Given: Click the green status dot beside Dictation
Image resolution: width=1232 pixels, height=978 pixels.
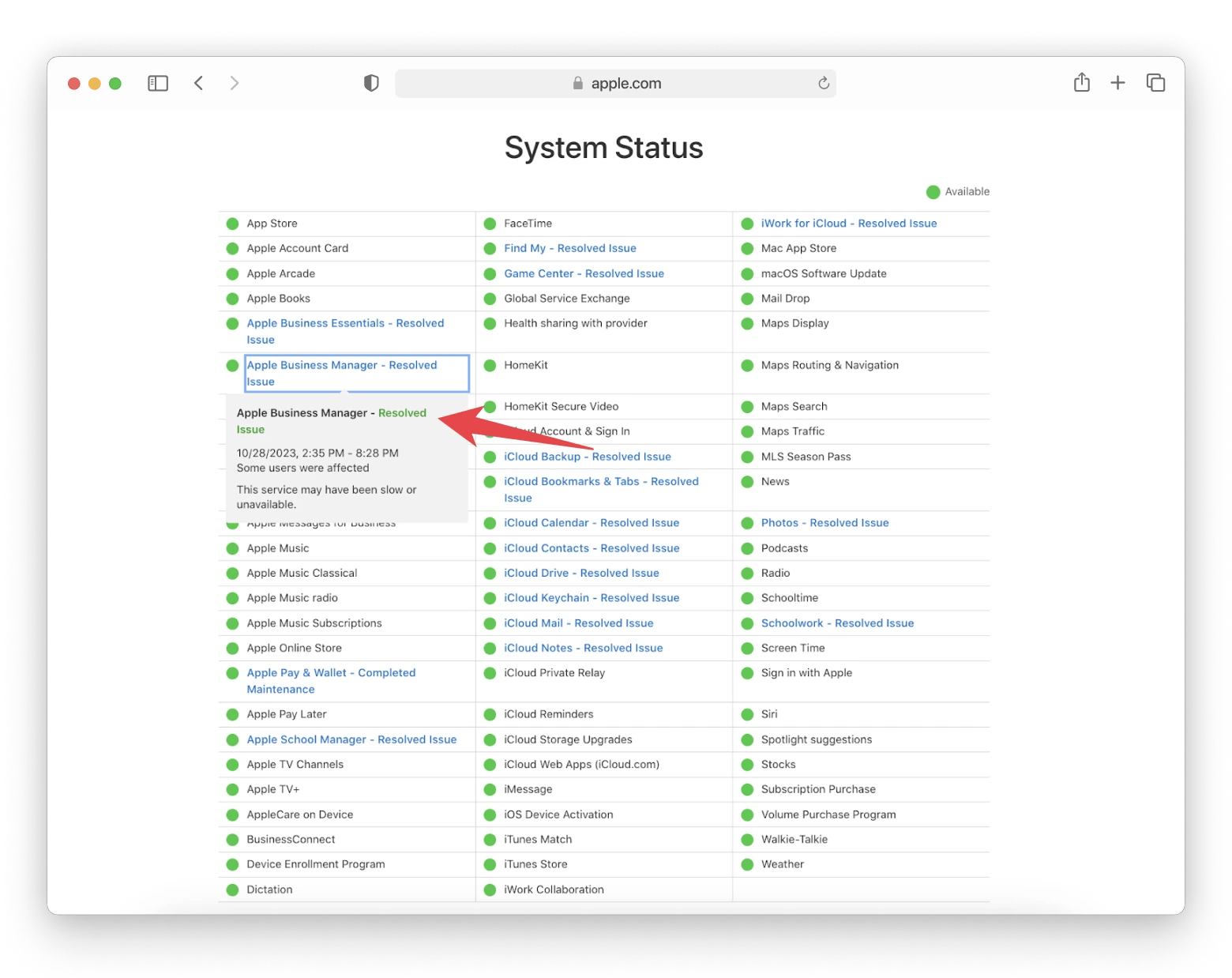Looking at the screenshot, I should [232, 890].
